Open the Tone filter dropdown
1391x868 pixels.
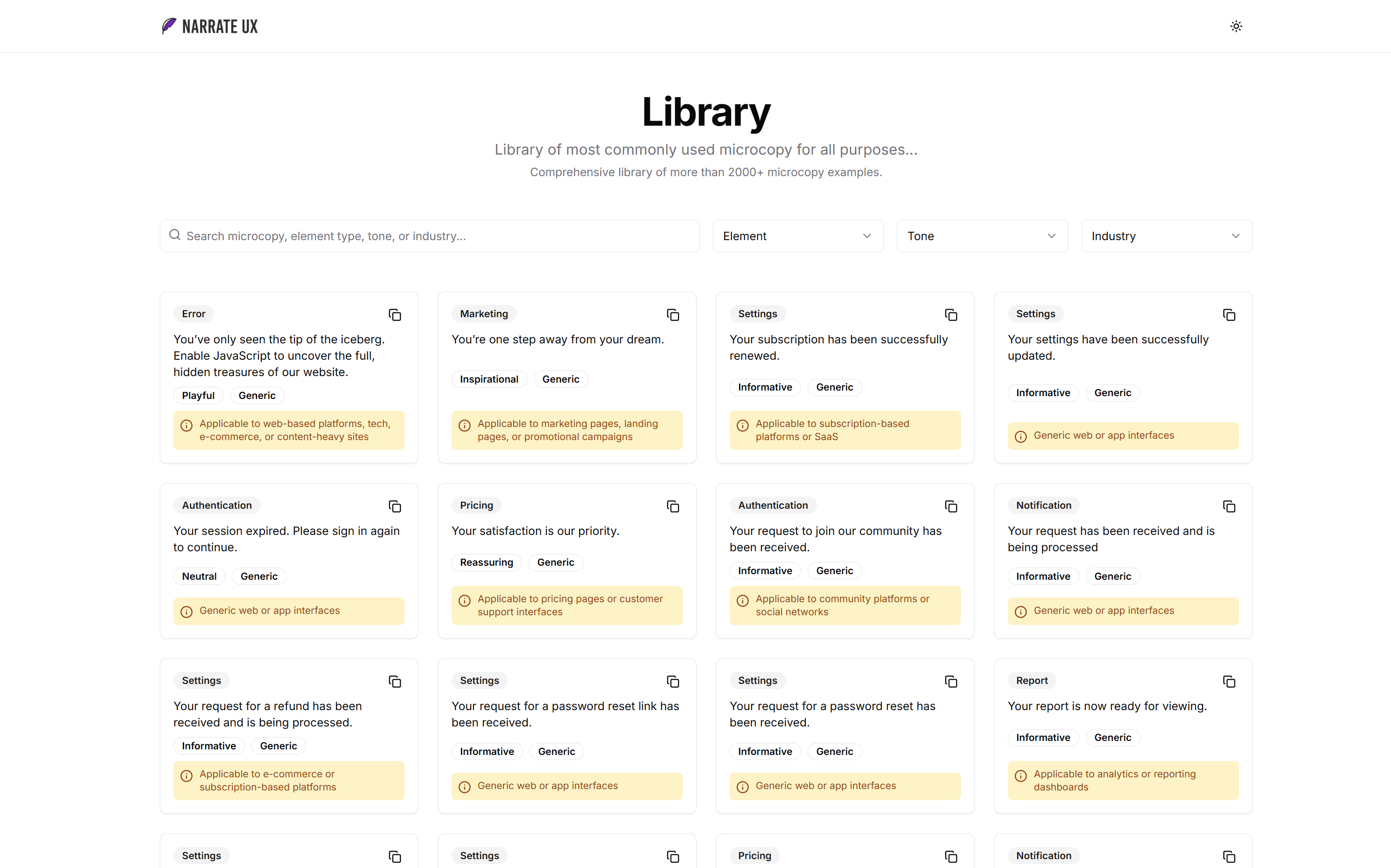(981, 235)
